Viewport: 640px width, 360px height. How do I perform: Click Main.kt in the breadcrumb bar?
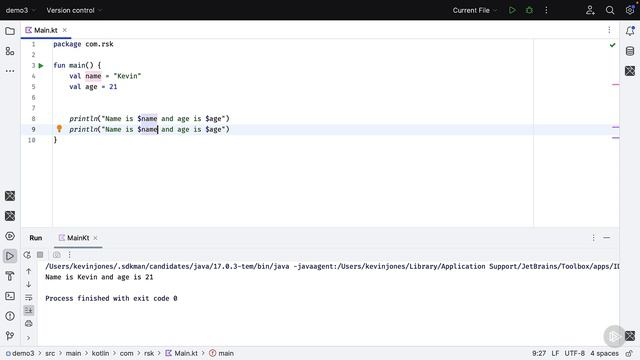click(x=182, y=353)
